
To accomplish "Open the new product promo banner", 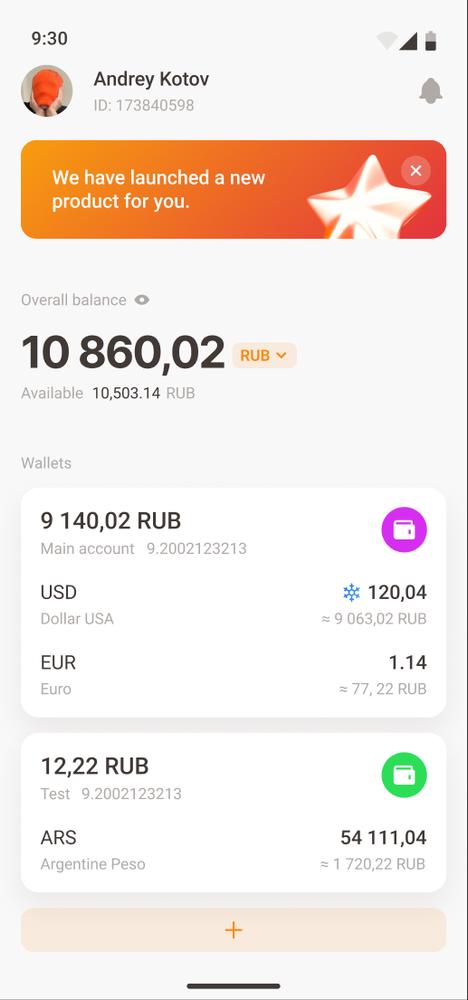I will click(233, 189).
